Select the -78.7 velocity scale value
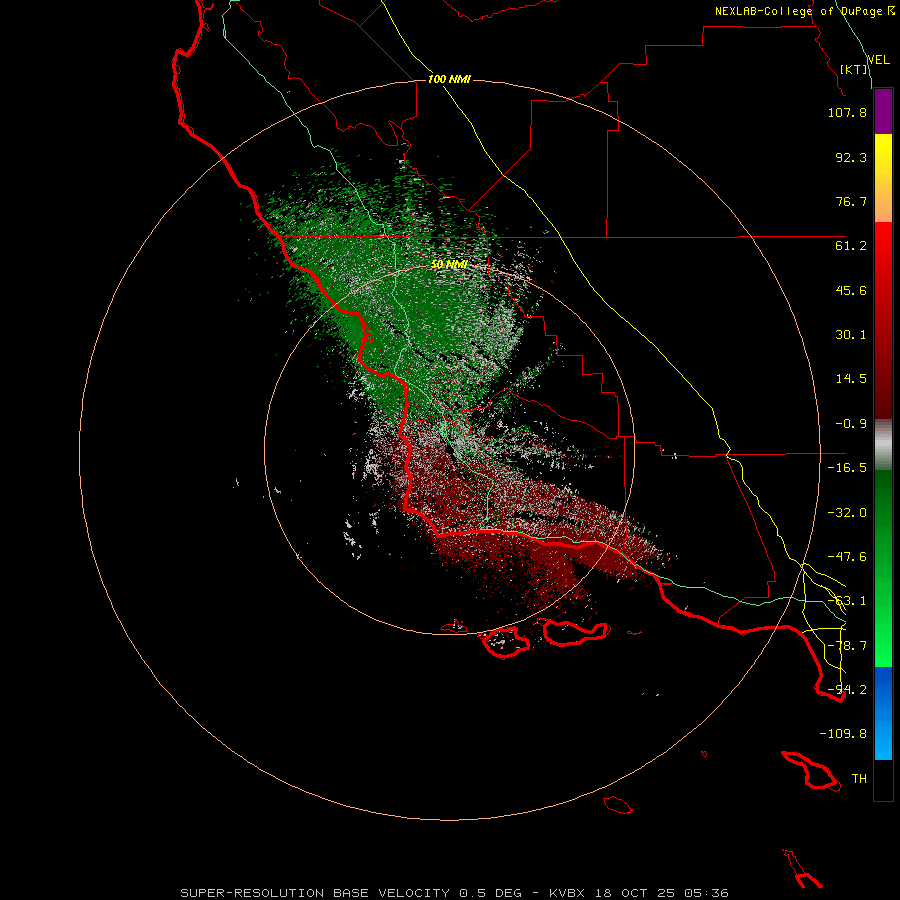 tap(847, 646)
